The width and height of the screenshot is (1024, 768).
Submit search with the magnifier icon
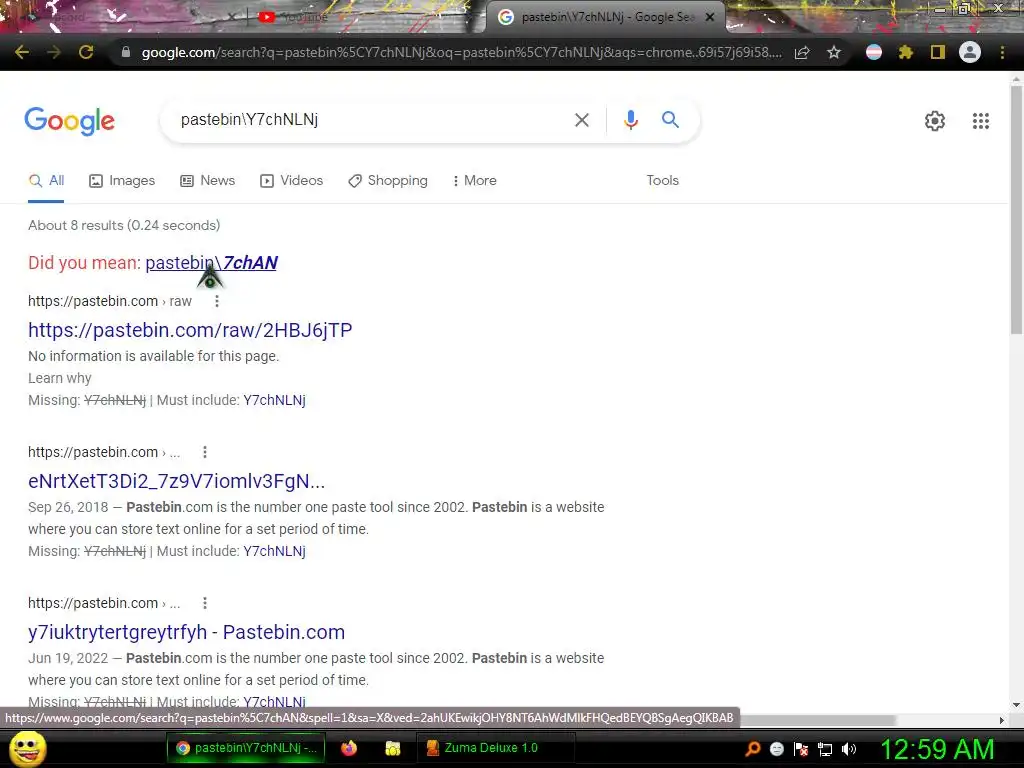tap(670, 120)
